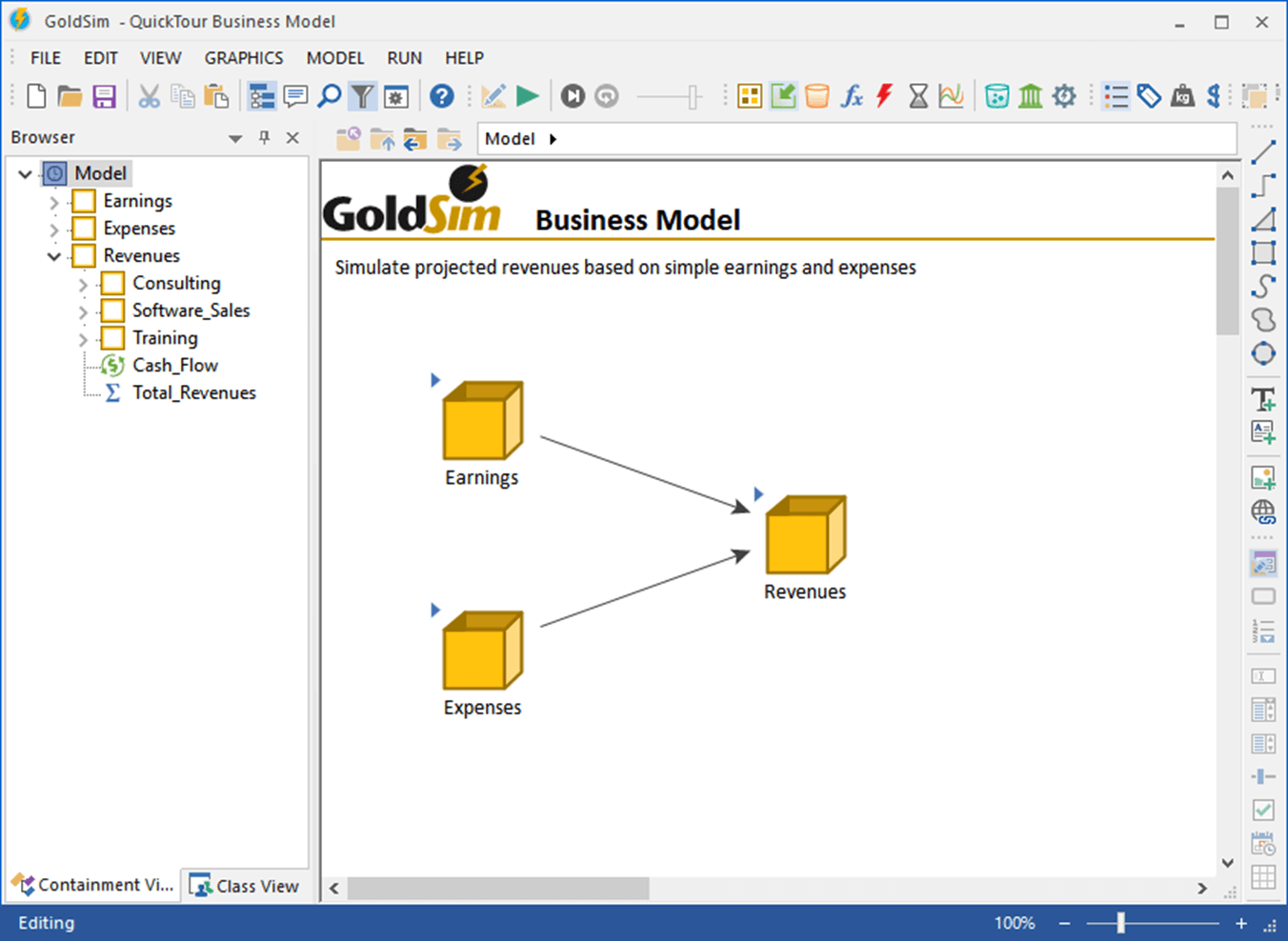Select the straight line drawing tool
The width and height of the screenshot is (1288, 941).
pyautogui.click(x=1263, y=152)
